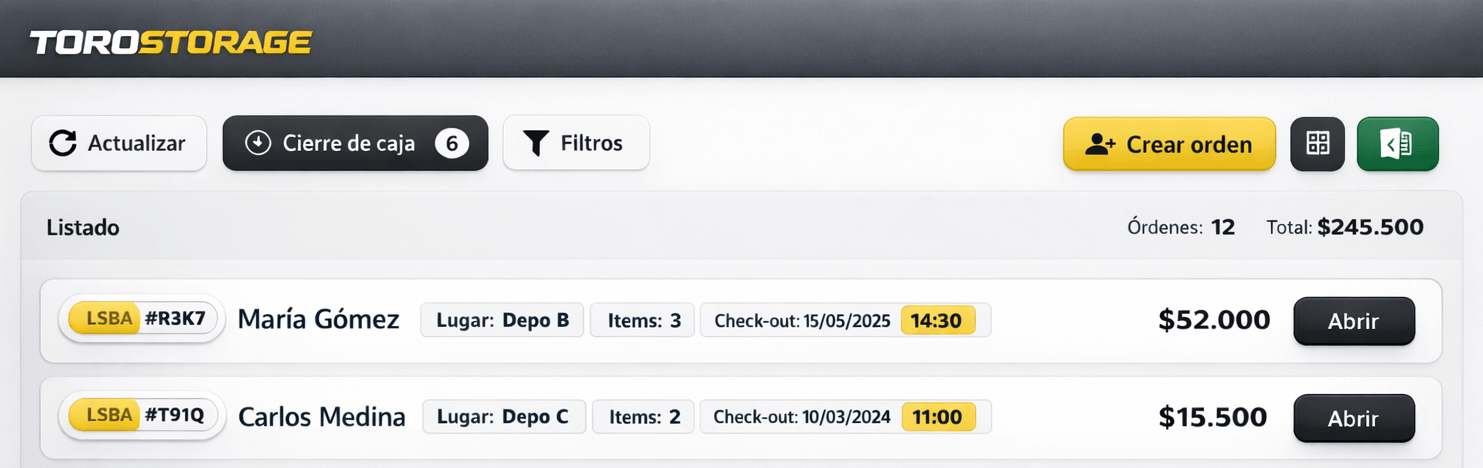Screen dimensions: 1483x468
Task: Click the funnel icon in Filtros
Action: pyautogui.click(x=536, y=143)
